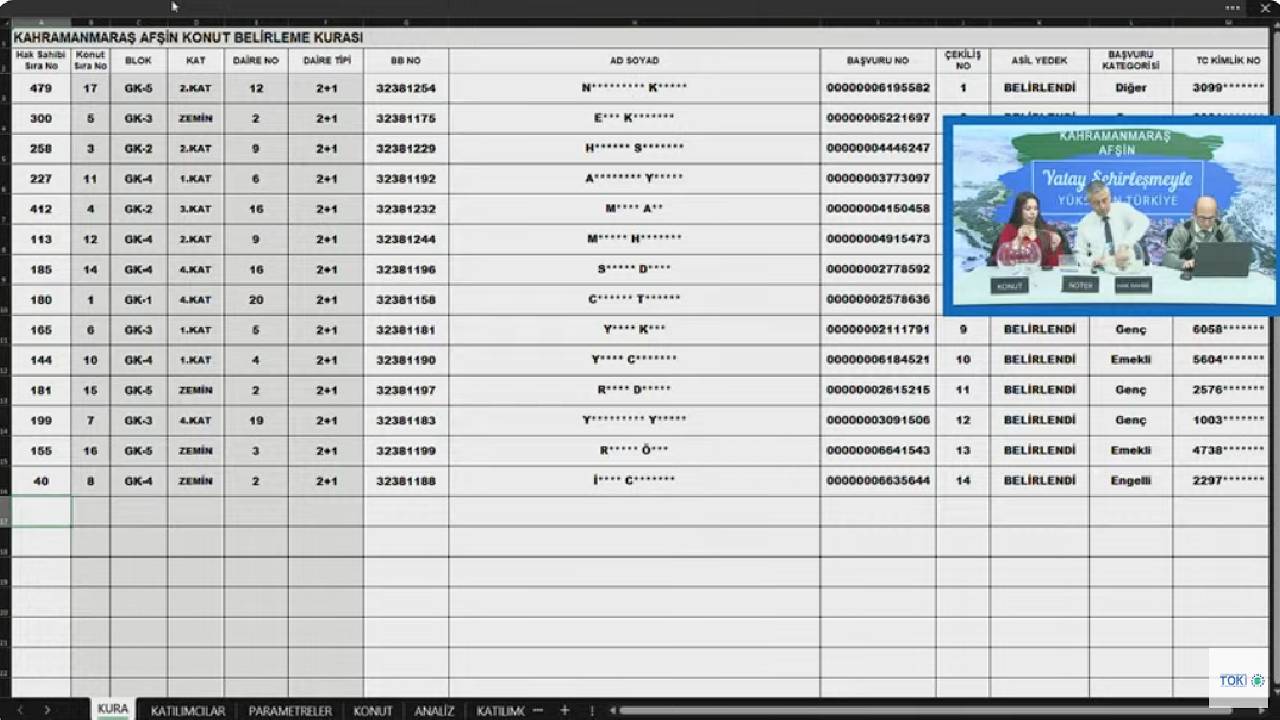This screenshot has width=1280, height=720.
Task: Click the vertical dots beside the sheet tabs
Action: tap(592, 710)
